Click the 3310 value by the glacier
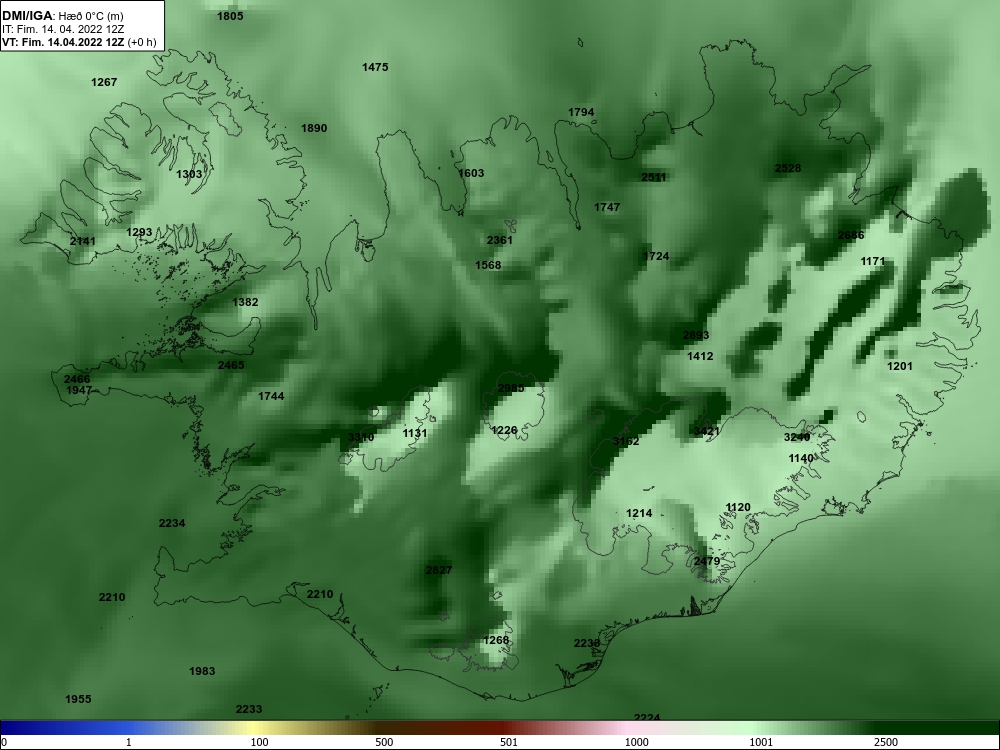1000x750 pixels. (361, 438)
